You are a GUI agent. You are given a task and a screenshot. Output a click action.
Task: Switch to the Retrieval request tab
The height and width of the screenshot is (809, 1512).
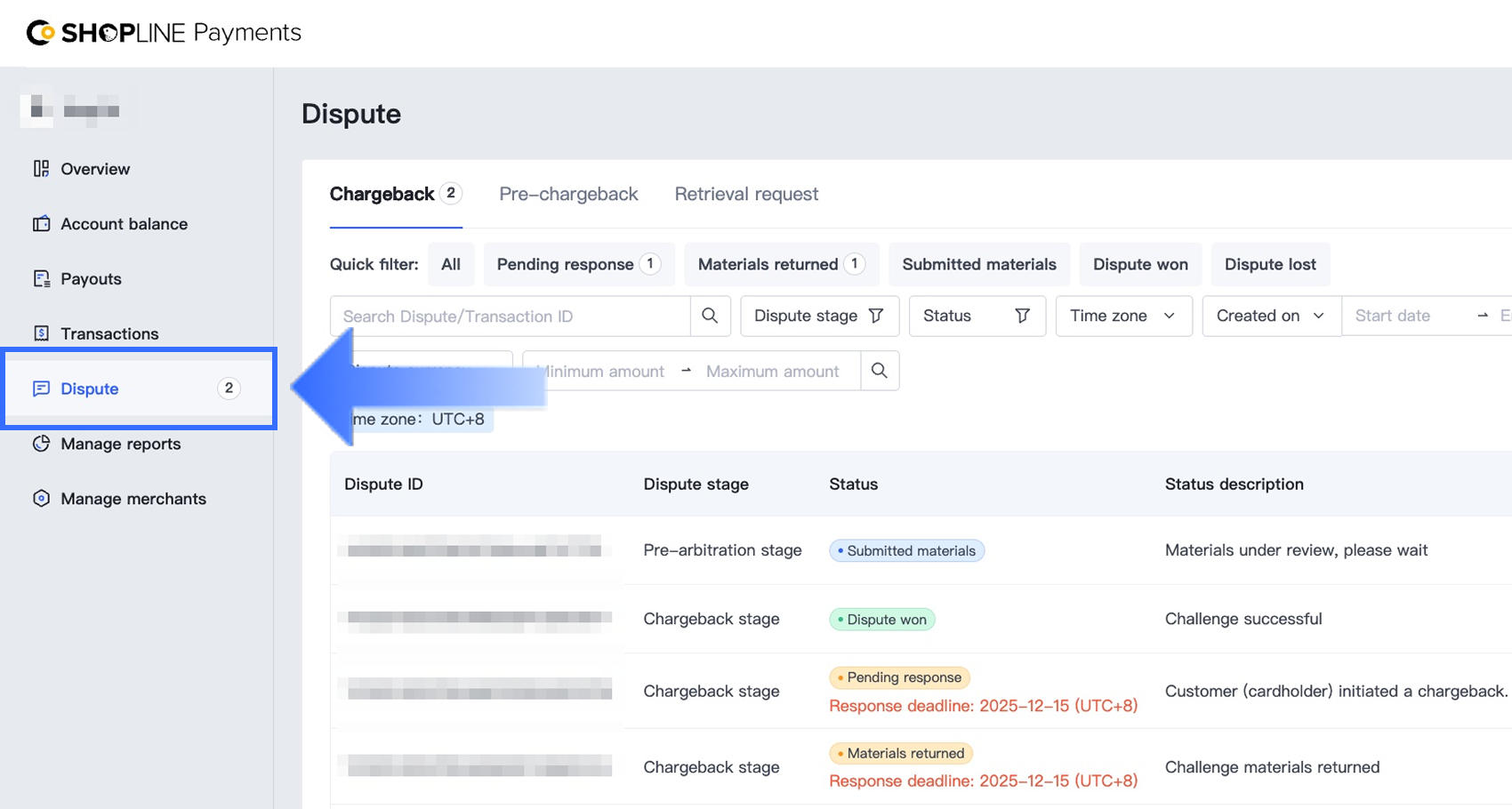[746, 194]
